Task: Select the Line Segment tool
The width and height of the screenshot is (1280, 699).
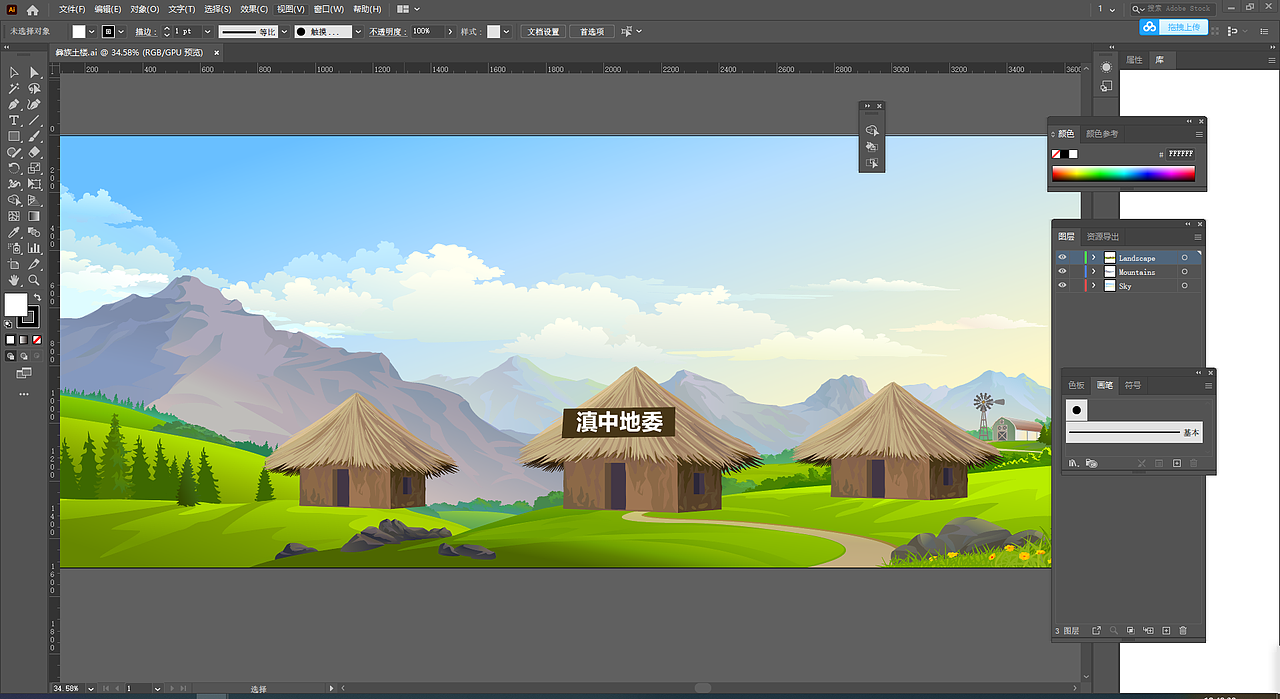Action: 34,120
